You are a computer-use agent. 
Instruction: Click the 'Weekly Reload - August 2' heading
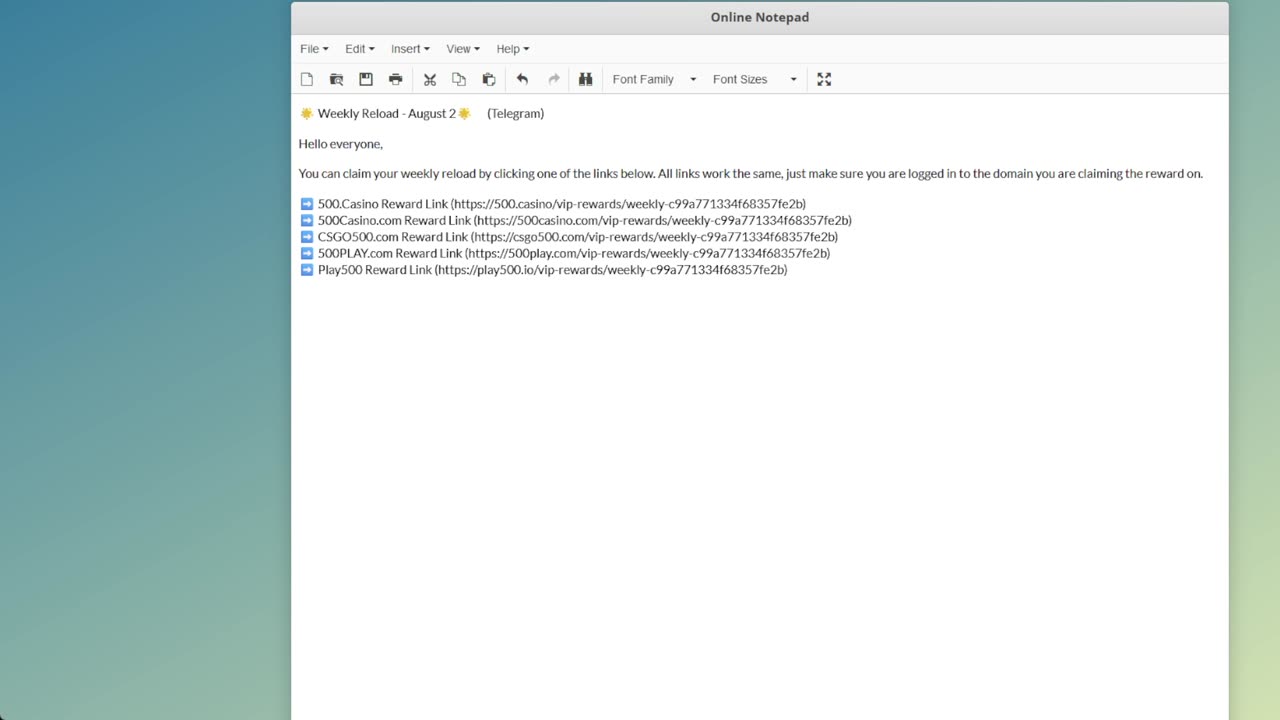(387, 113)
